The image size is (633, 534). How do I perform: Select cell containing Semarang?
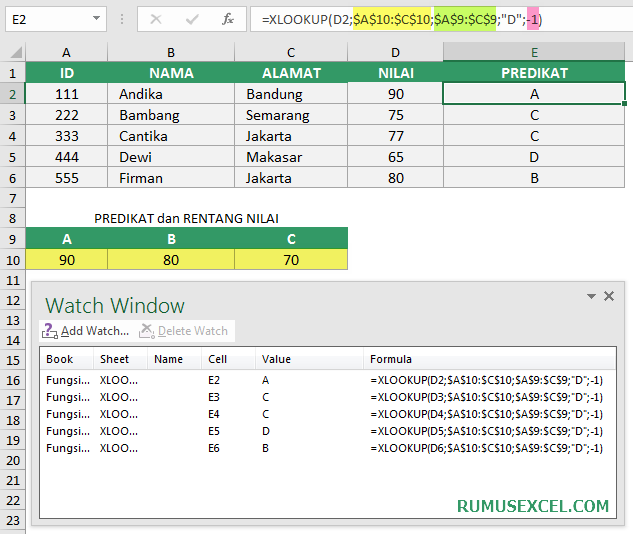(x=291, y=115)
